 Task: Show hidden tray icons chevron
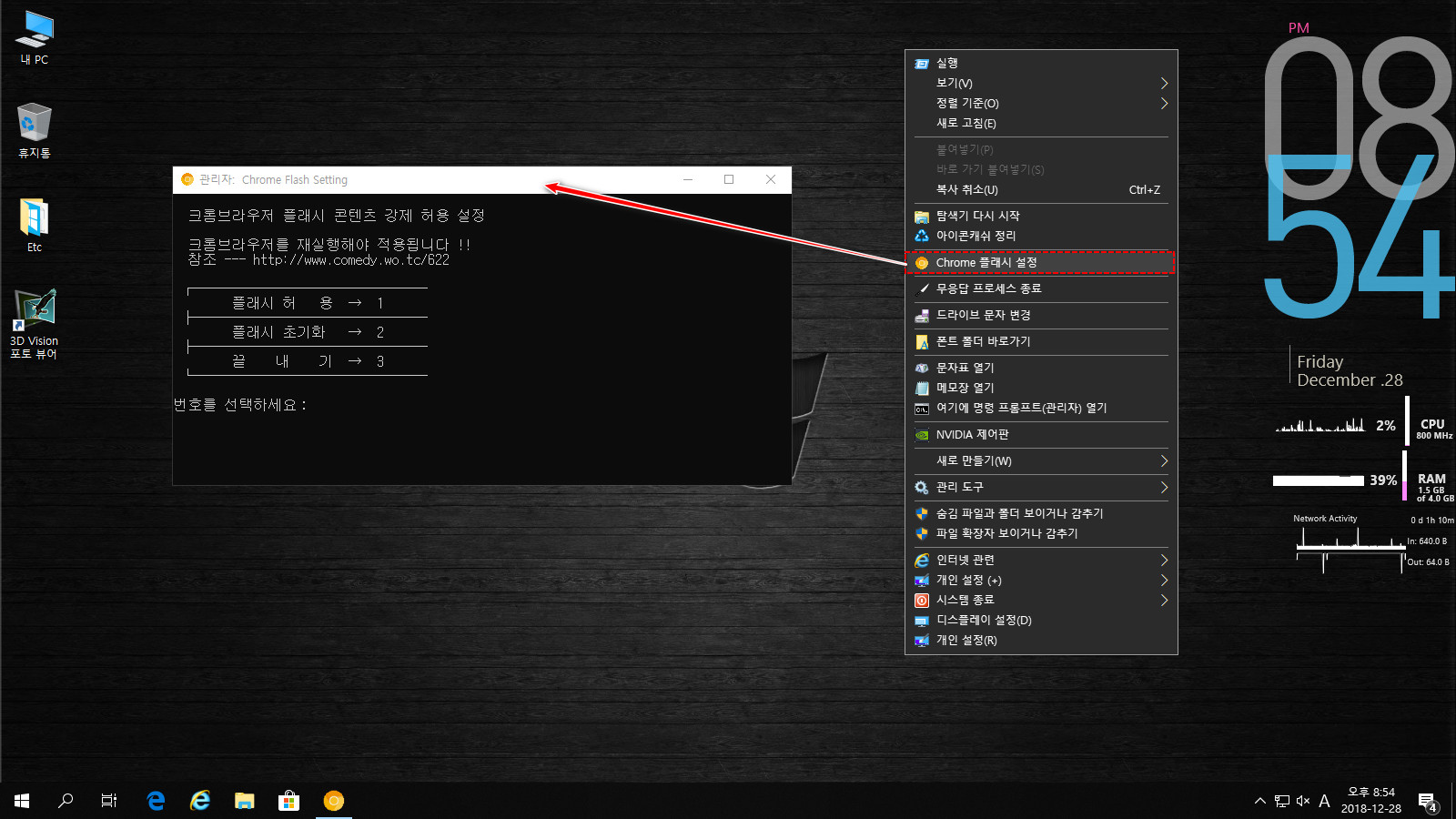[1260, 801]
